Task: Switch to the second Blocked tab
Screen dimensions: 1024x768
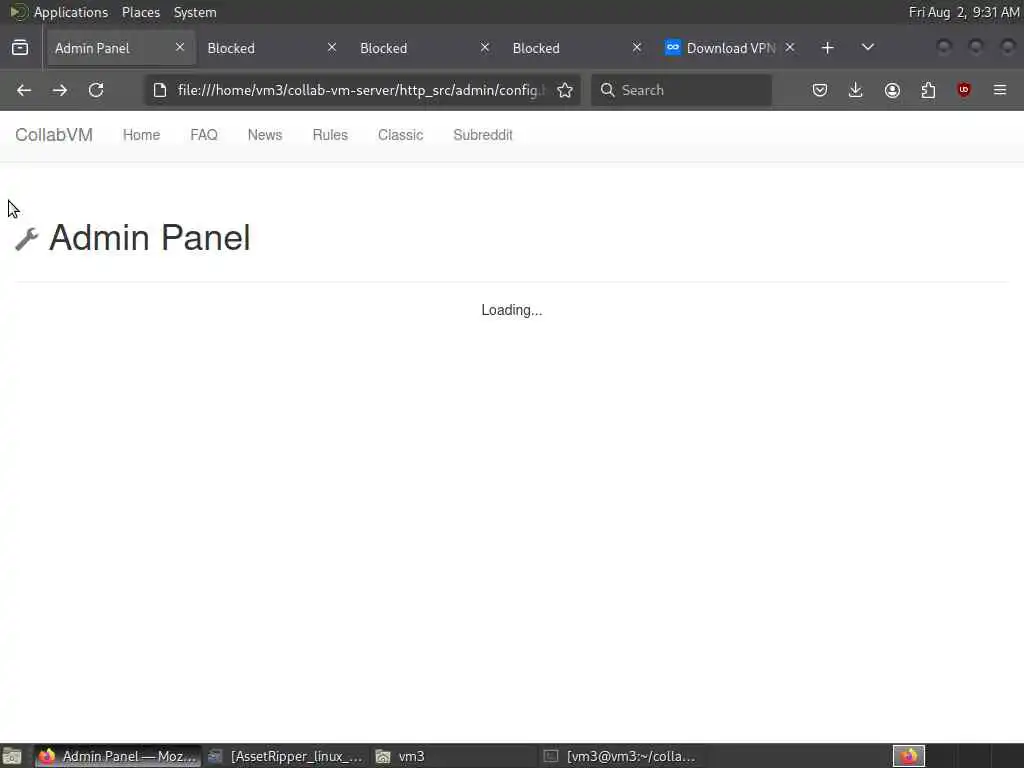Action: coord(424,48)
